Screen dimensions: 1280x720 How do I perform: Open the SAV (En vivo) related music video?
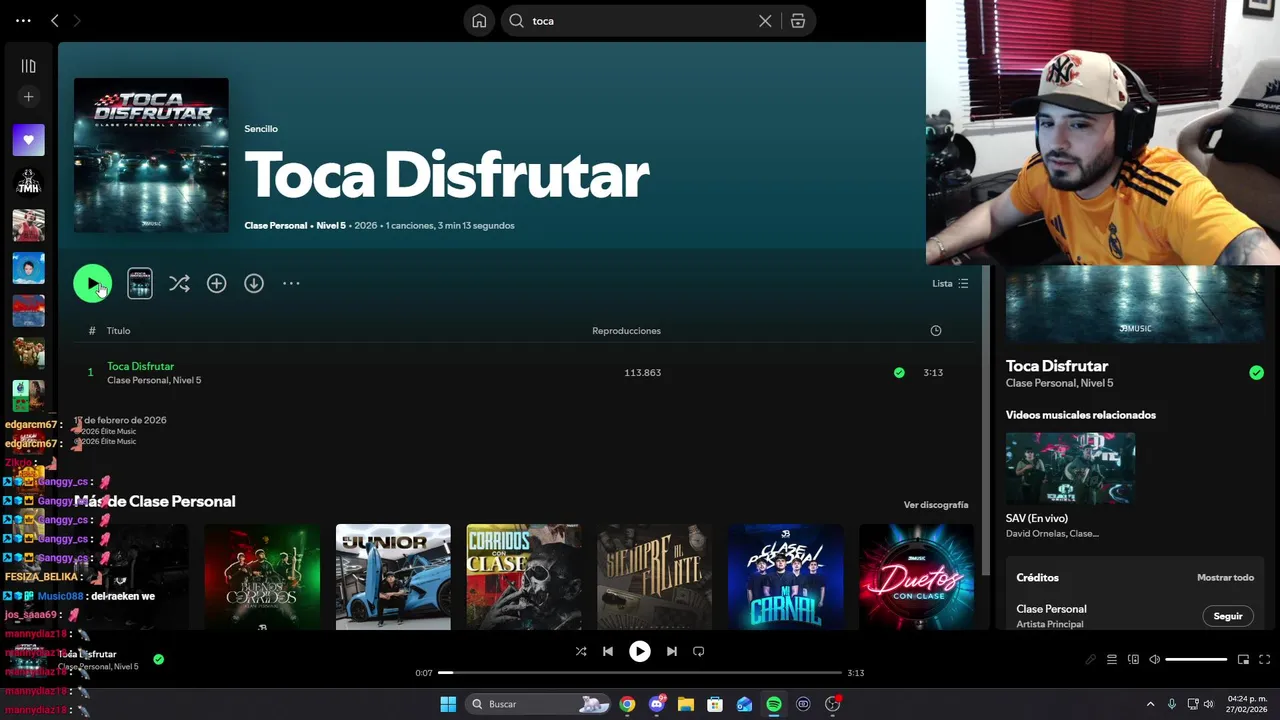point(1070,468)
